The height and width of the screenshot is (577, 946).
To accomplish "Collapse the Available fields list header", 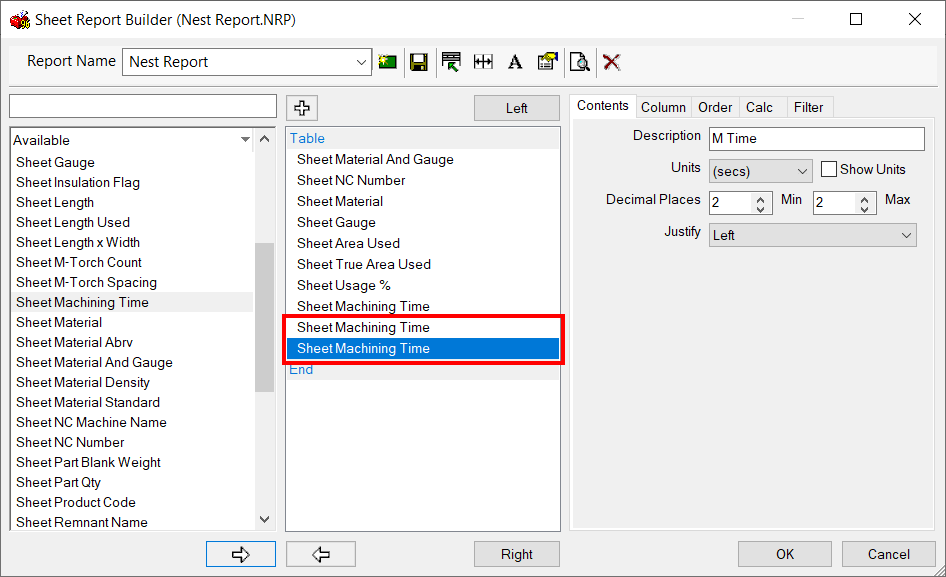I will 244,138.
